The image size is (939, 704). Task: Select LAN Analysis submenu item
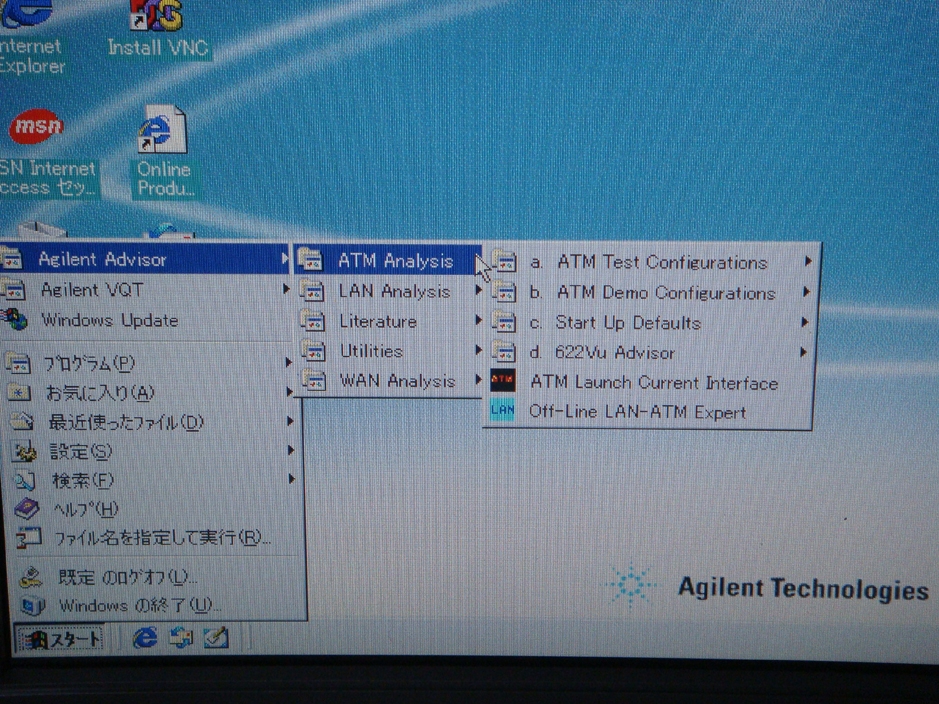click(x=390, y=291)
